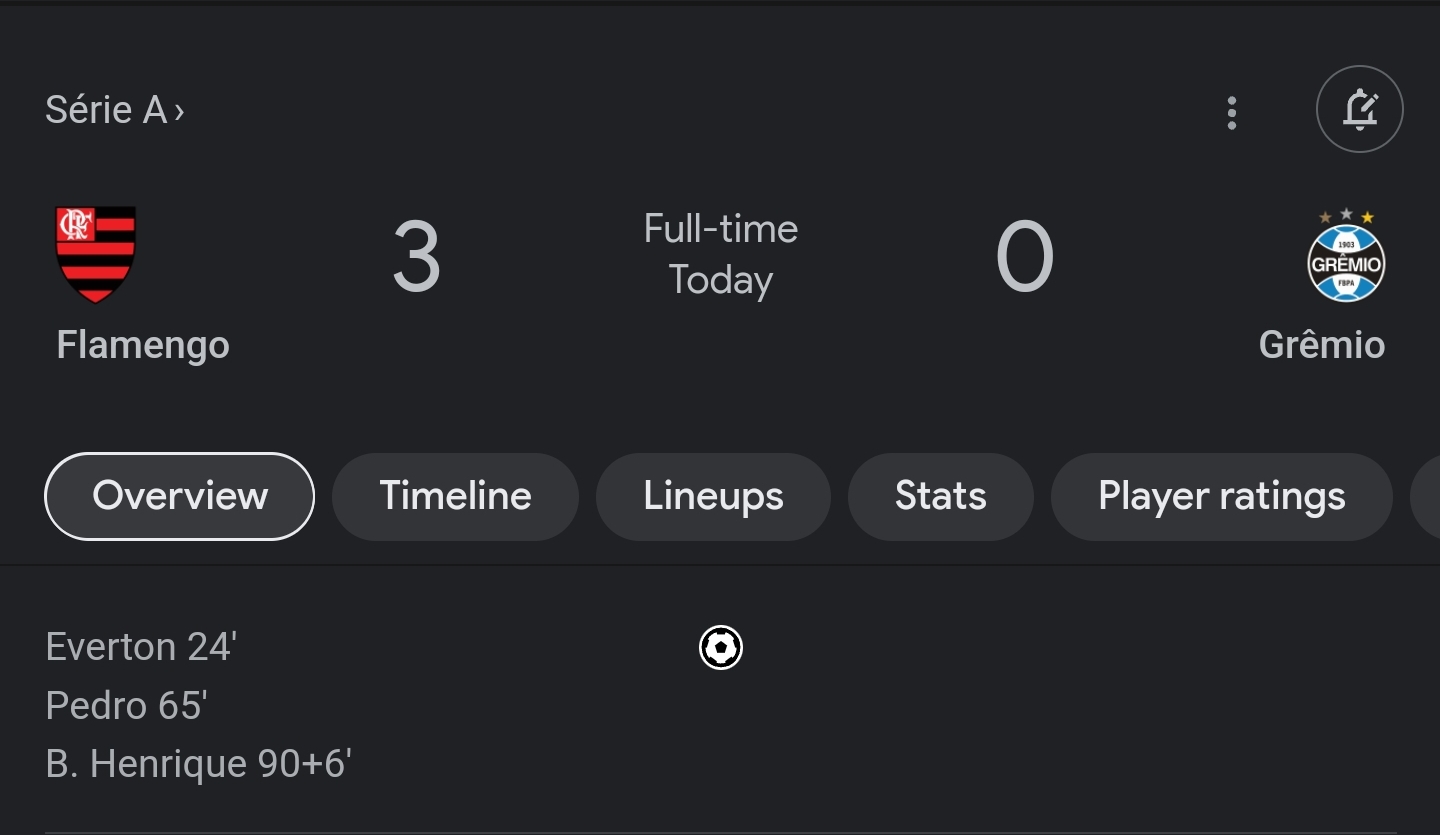Viewport: 1440px width, 835px height.
Task: Reveal the partially hidden tab at right edge
Action: pyautogui.click(x=1425, y=496)
